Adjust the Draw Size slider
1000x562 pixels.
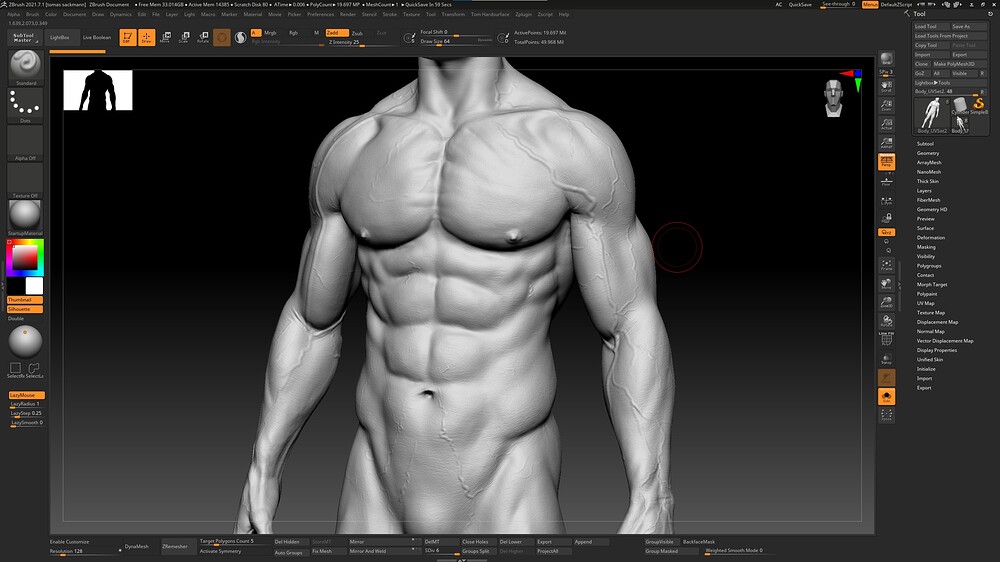pos(457,41)
